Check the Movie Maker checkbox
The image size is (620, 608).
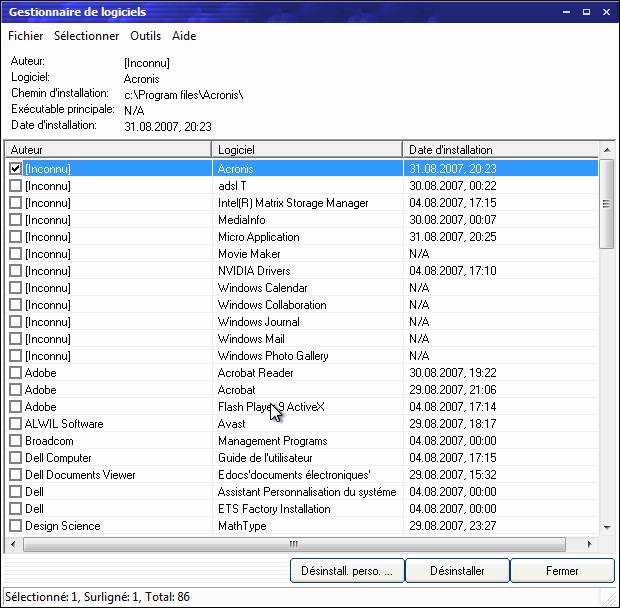[x=15, y=254]
